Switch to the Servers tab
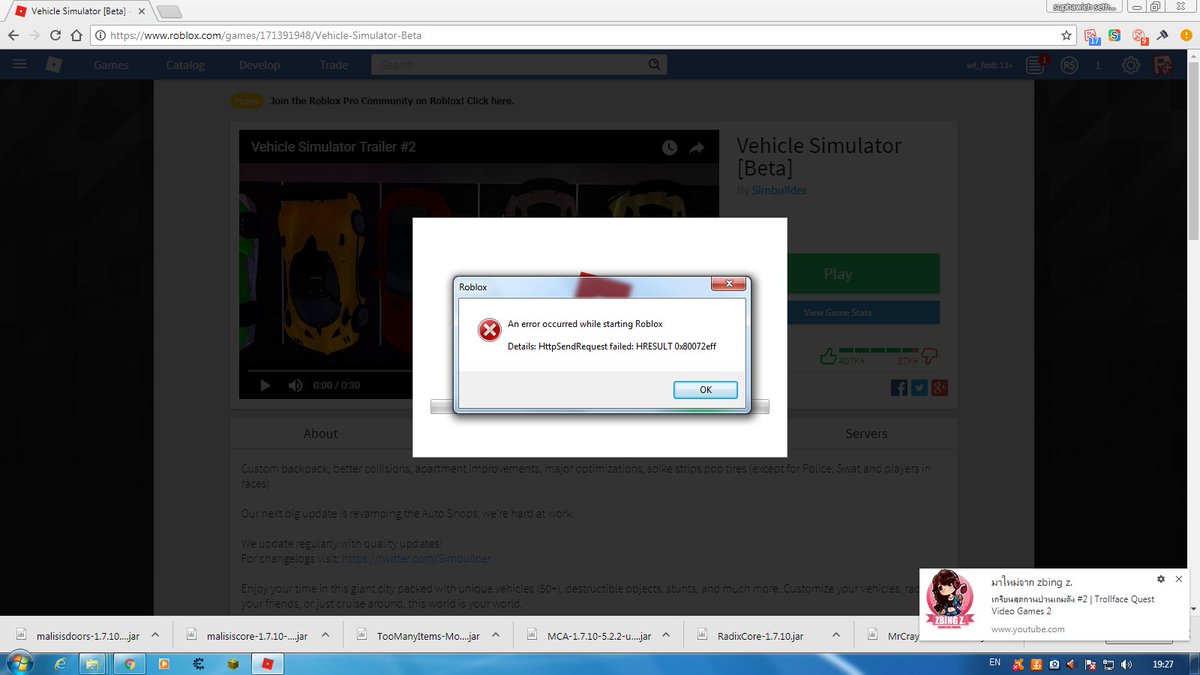 pos(866,433)
